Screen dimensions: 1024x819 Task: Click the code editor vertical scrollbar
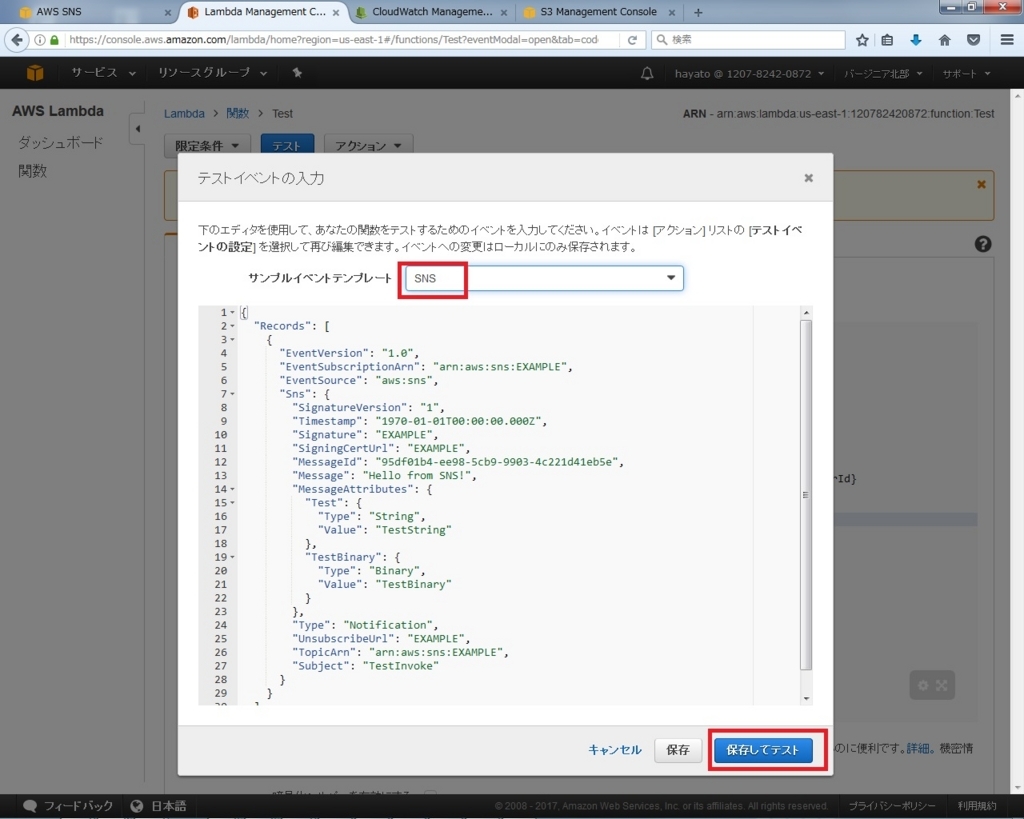point(806,495)
